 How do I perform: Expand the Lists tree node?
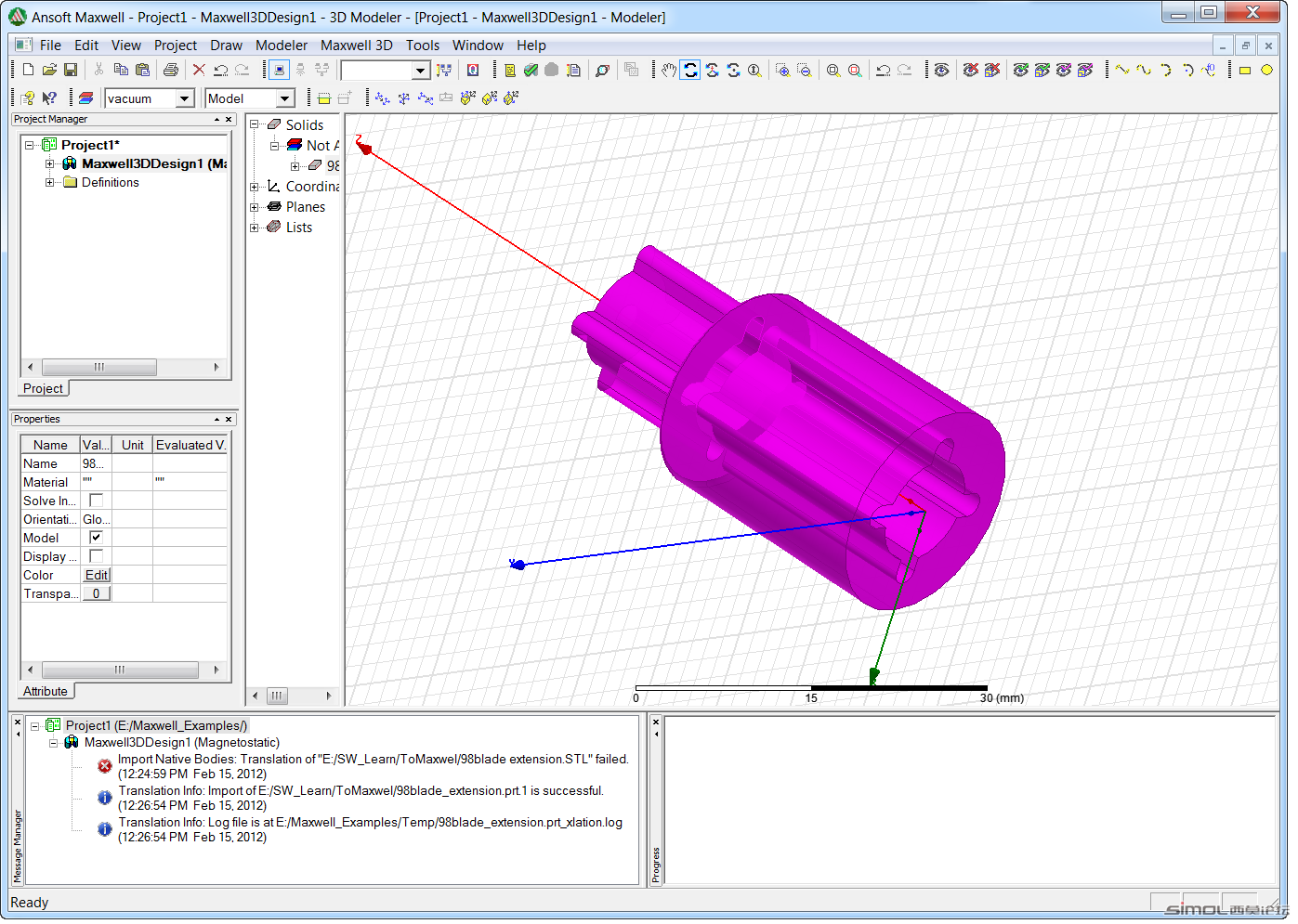[255, 228]
